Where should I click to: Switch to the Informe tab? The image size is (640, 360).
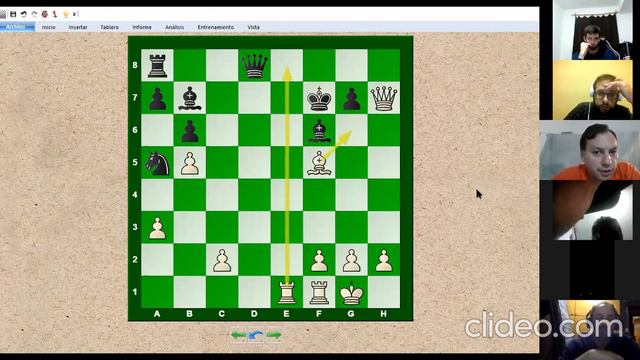coord(142,27)
